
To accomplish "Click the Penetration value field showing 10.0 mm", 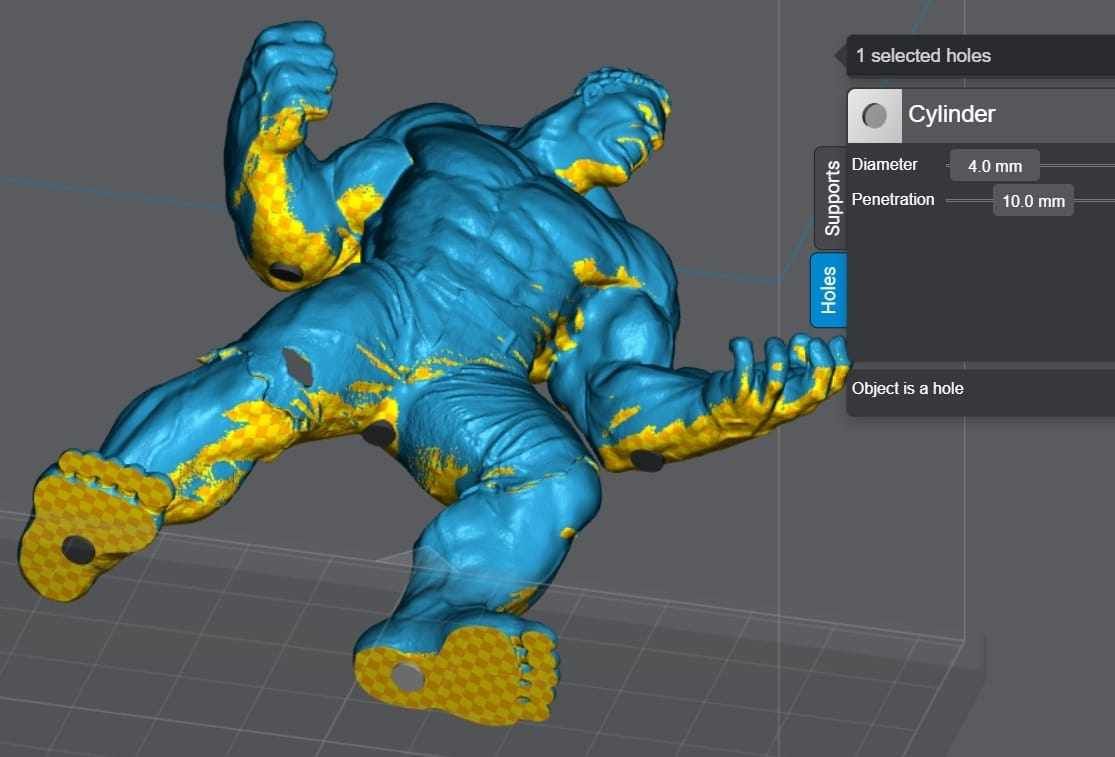I will click(1033, 200).
